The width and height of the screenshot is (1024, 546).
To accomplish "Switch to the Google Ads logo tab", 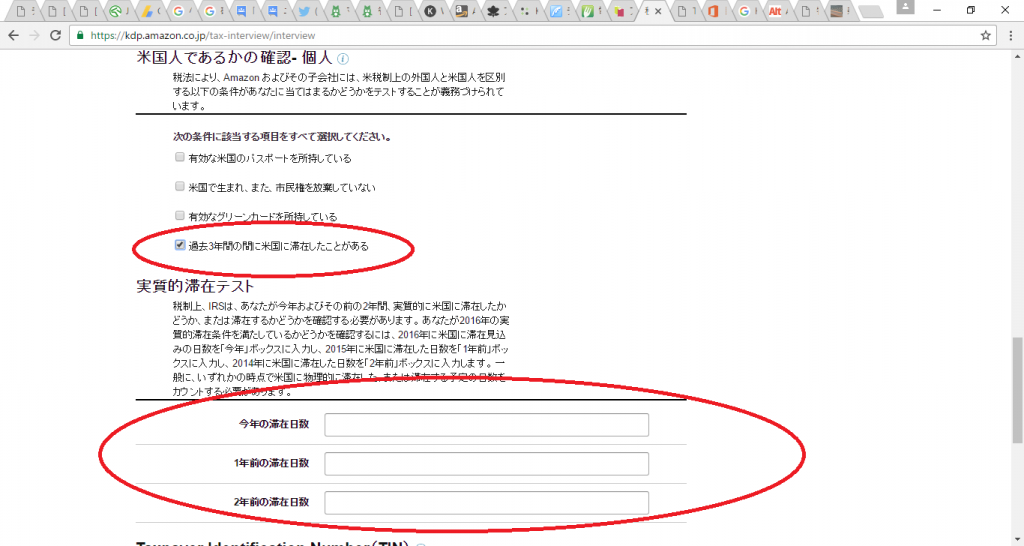I will (151, 11).
